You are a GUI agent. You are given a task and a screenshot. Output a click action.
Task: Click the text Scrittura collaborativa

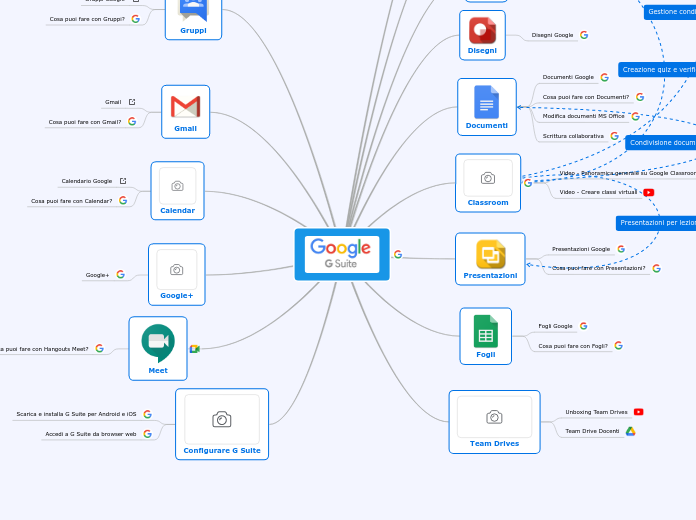573,136
